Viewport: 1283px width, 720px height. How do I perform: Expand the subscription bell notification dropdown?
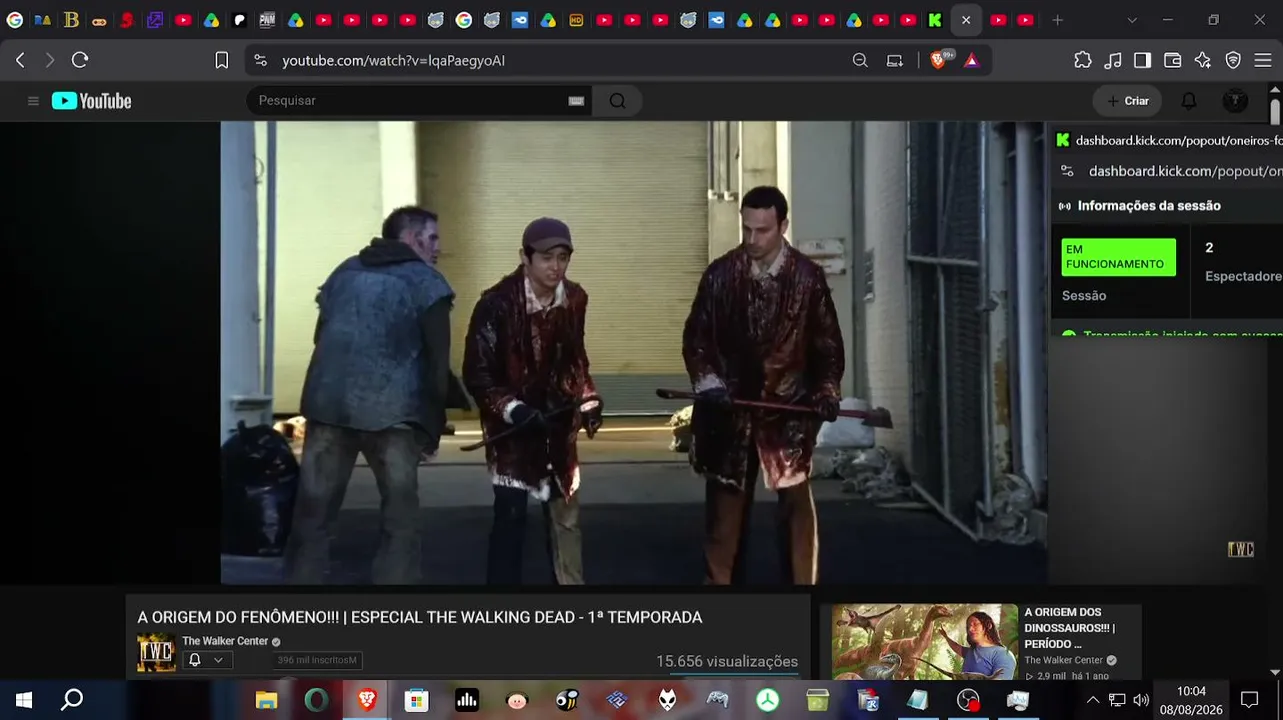[206, 660]
